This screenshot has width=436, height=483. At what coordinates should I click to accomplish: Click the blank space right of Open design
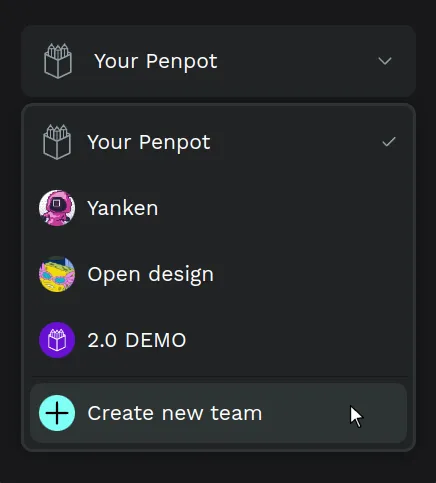(x=308, y=274)
